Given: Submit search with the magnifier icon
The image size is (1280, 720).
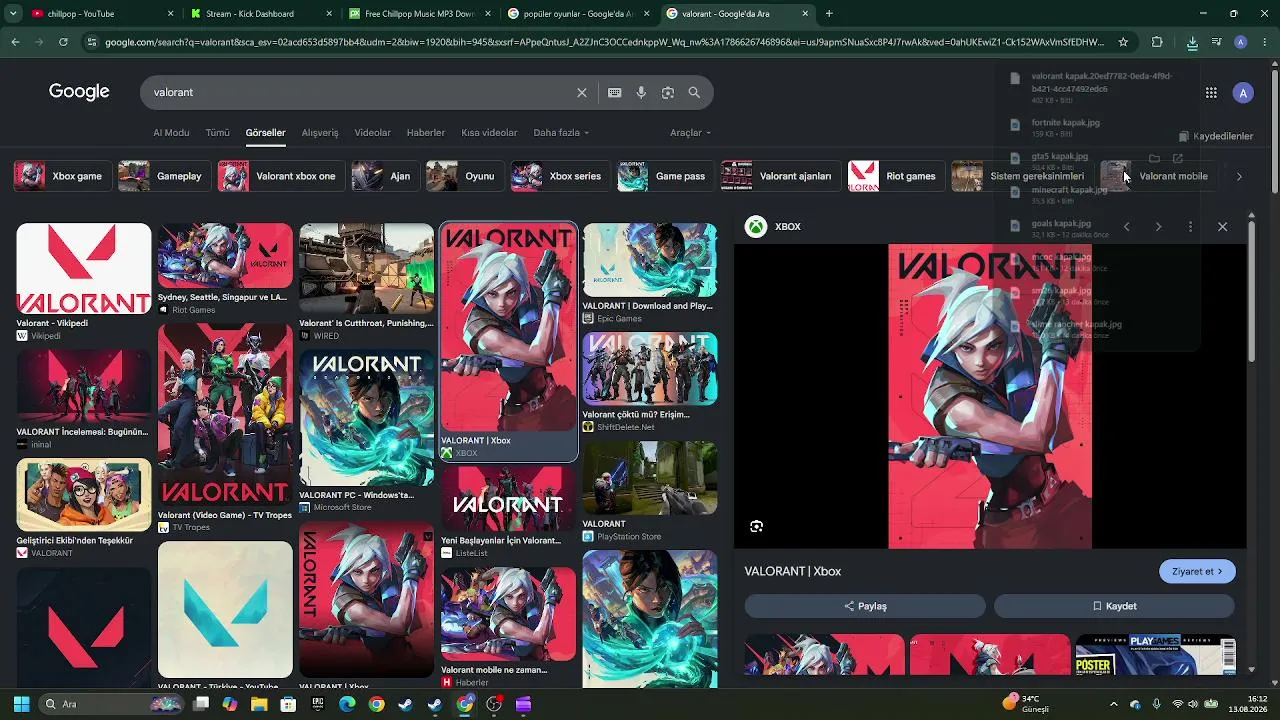Looking at the screenshot, I should pyautogui.click(x=694, y=92).
